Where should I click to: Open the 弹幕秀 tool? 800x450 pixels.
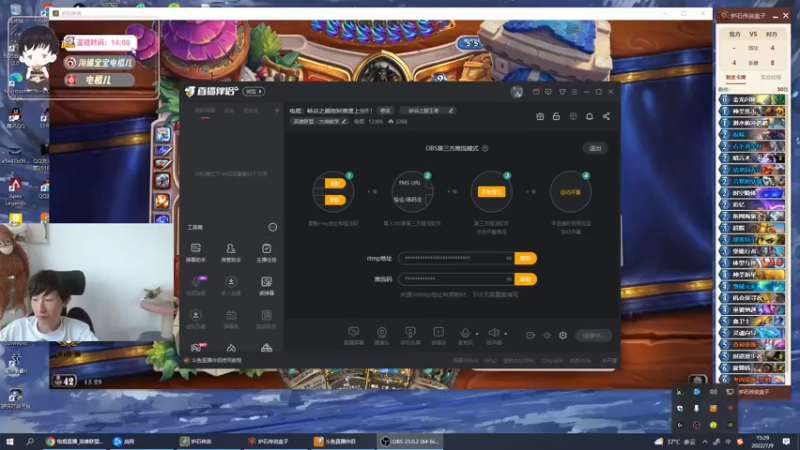(231, 319)
